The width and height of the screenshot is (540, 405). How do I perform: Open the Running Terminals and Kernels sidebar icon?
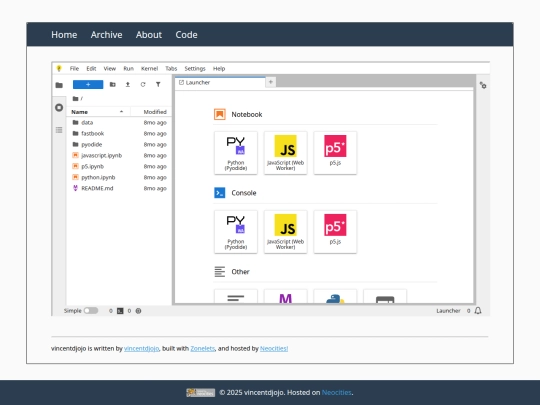(x=59, y=107)
